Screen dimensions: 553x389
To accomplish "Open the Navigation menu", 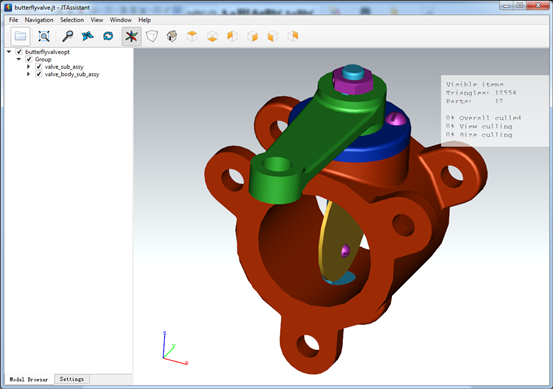I will click(x=39, y=20).
